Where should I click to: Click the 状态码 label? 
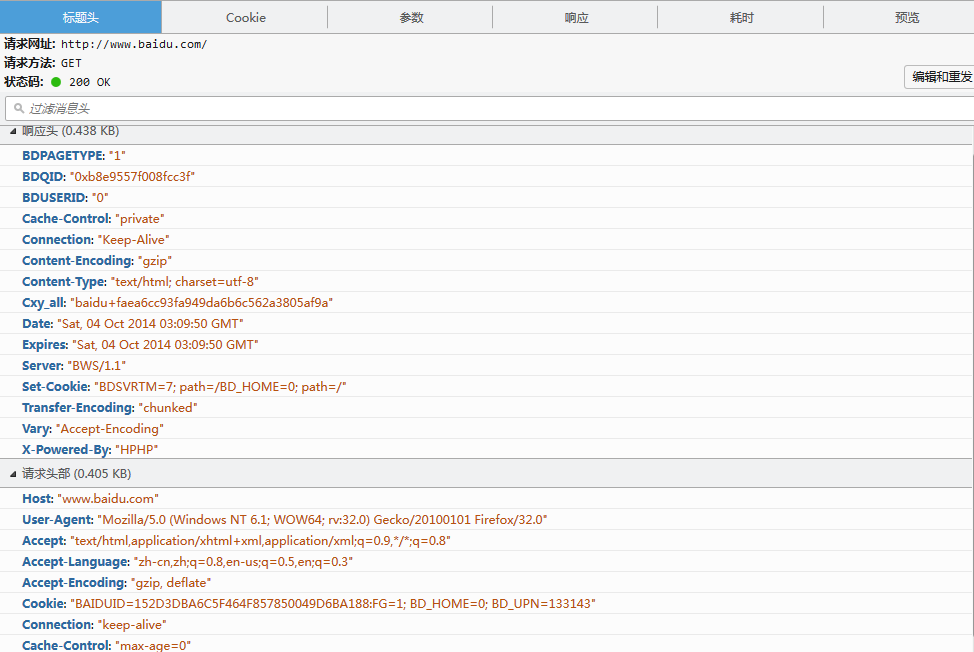point(24,82)
